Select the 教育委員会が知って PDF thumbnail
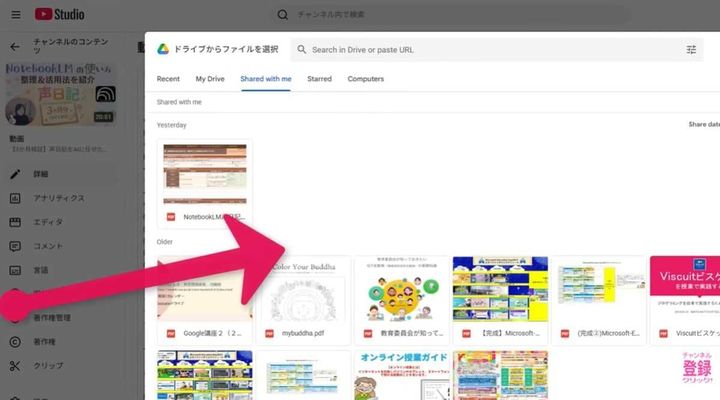Image resolution: width=720 pixels, height=400 pixels. [402, 289]
